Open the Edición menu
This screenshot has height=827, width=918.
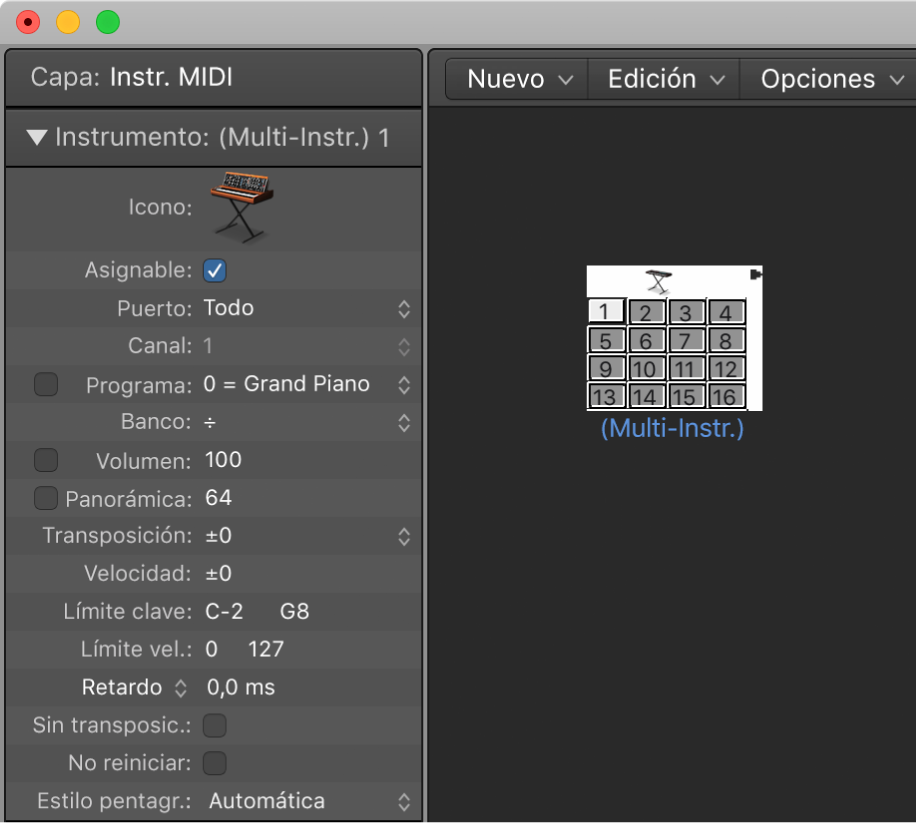tap(664, 79)
